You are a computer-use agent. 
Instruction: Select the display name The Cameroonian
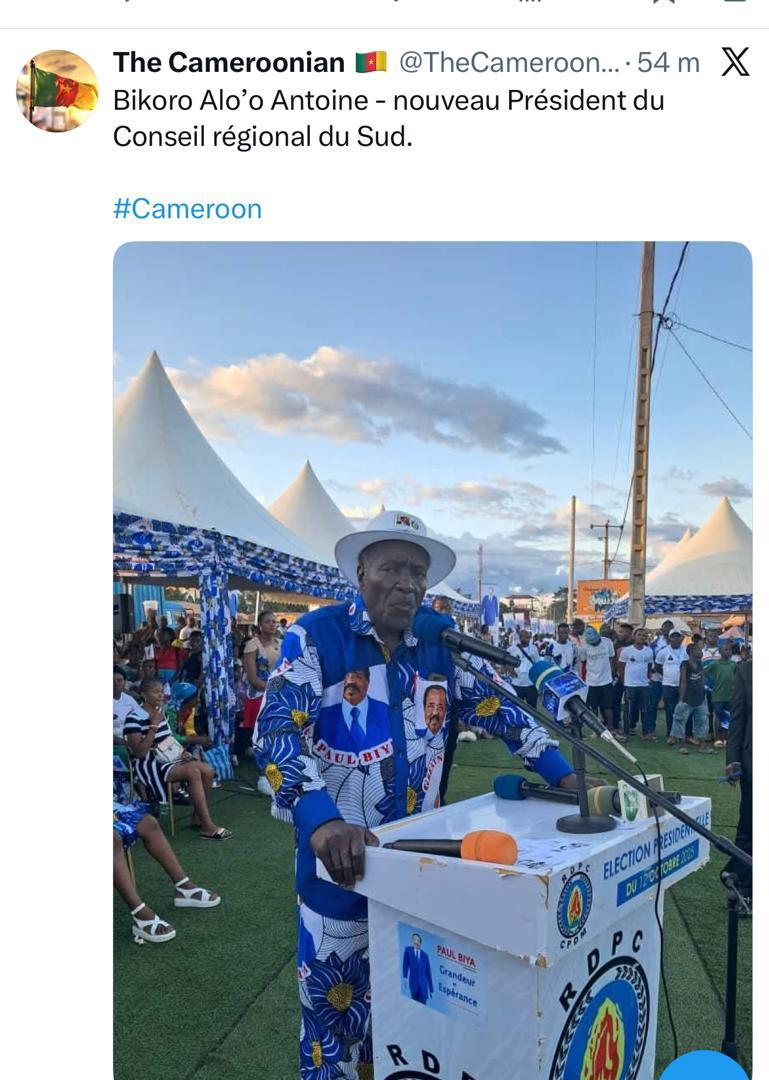[229, 63]
